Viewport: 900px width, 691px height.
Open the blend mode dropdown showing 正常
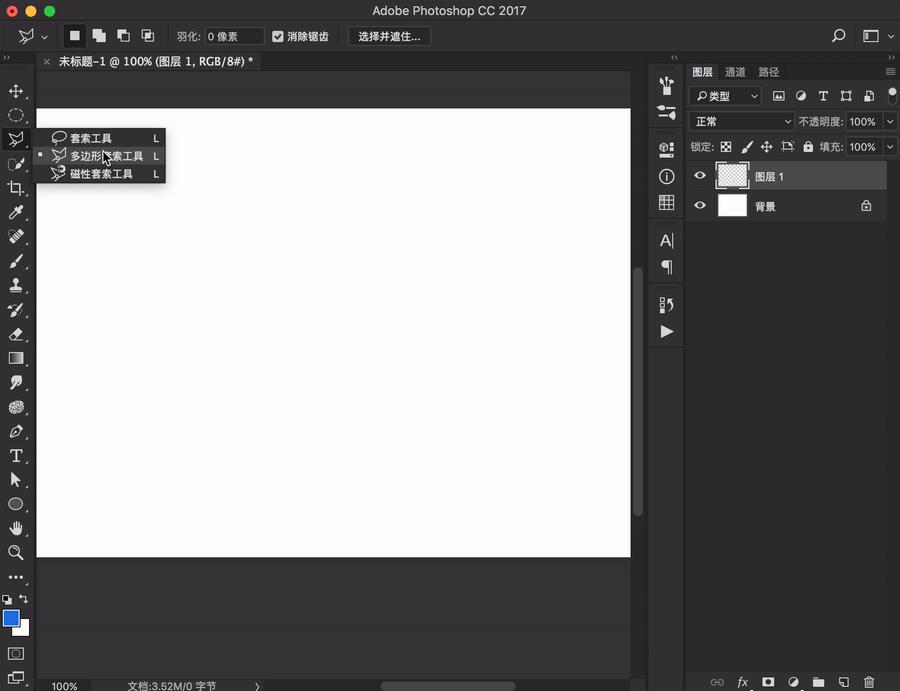pyautogui.click(x=740, y=121)
